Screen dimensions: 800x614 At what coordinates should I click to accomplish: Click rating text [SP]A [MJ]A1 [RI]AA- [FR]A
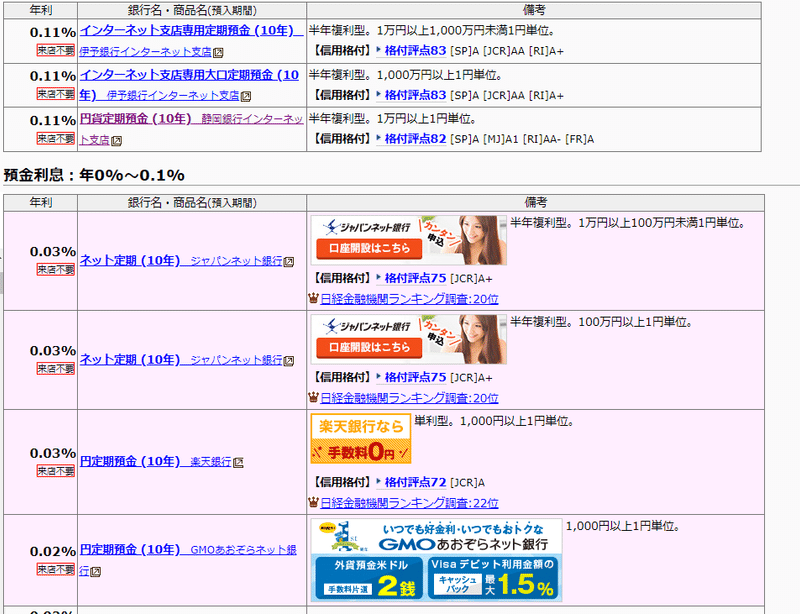tap(522, 139)
